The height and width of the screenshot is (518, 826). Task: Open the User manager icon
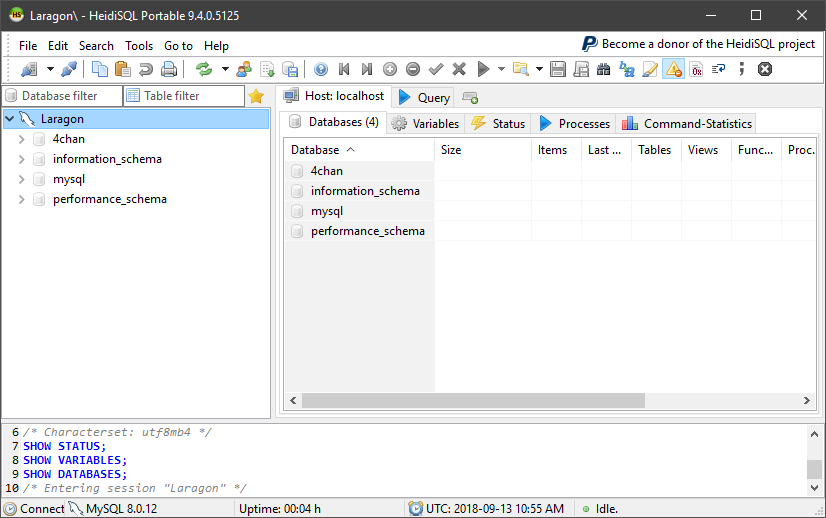pos(244,69)
